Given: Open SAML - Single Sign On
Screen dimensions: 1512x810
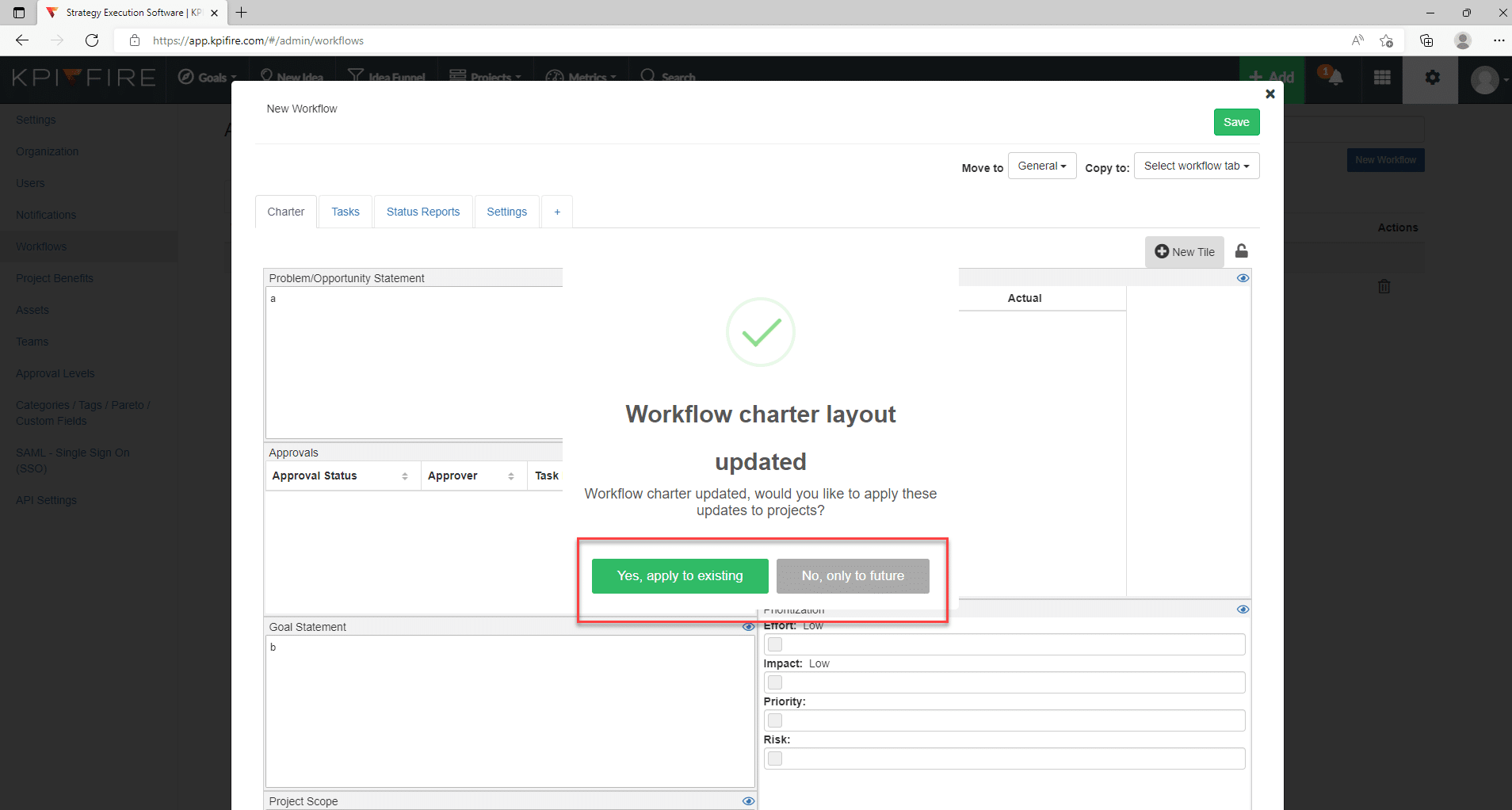Looking at the screenshot, I should (73, 460).
